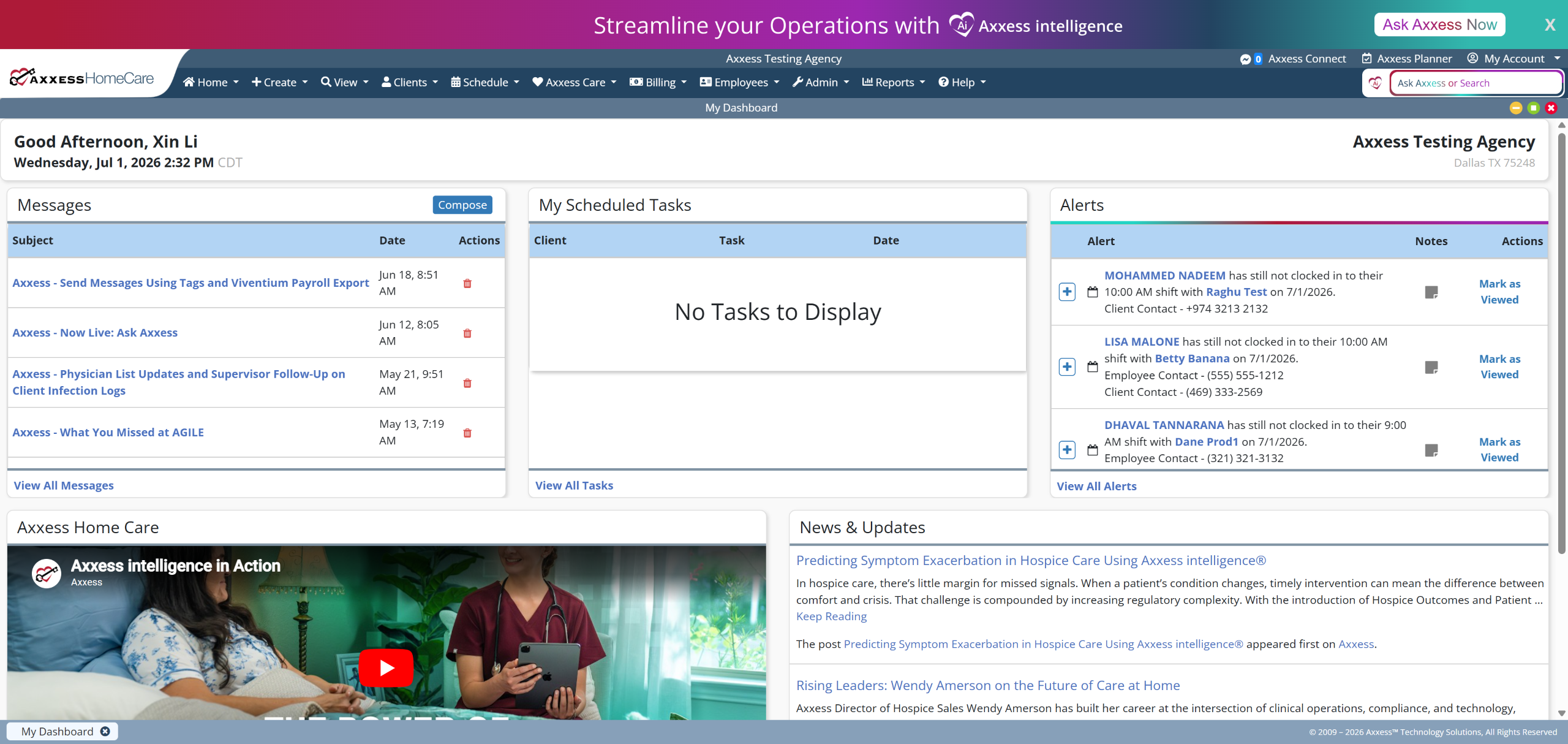Click the Ask Axxess or Search field

click(x=1476, y=83)
